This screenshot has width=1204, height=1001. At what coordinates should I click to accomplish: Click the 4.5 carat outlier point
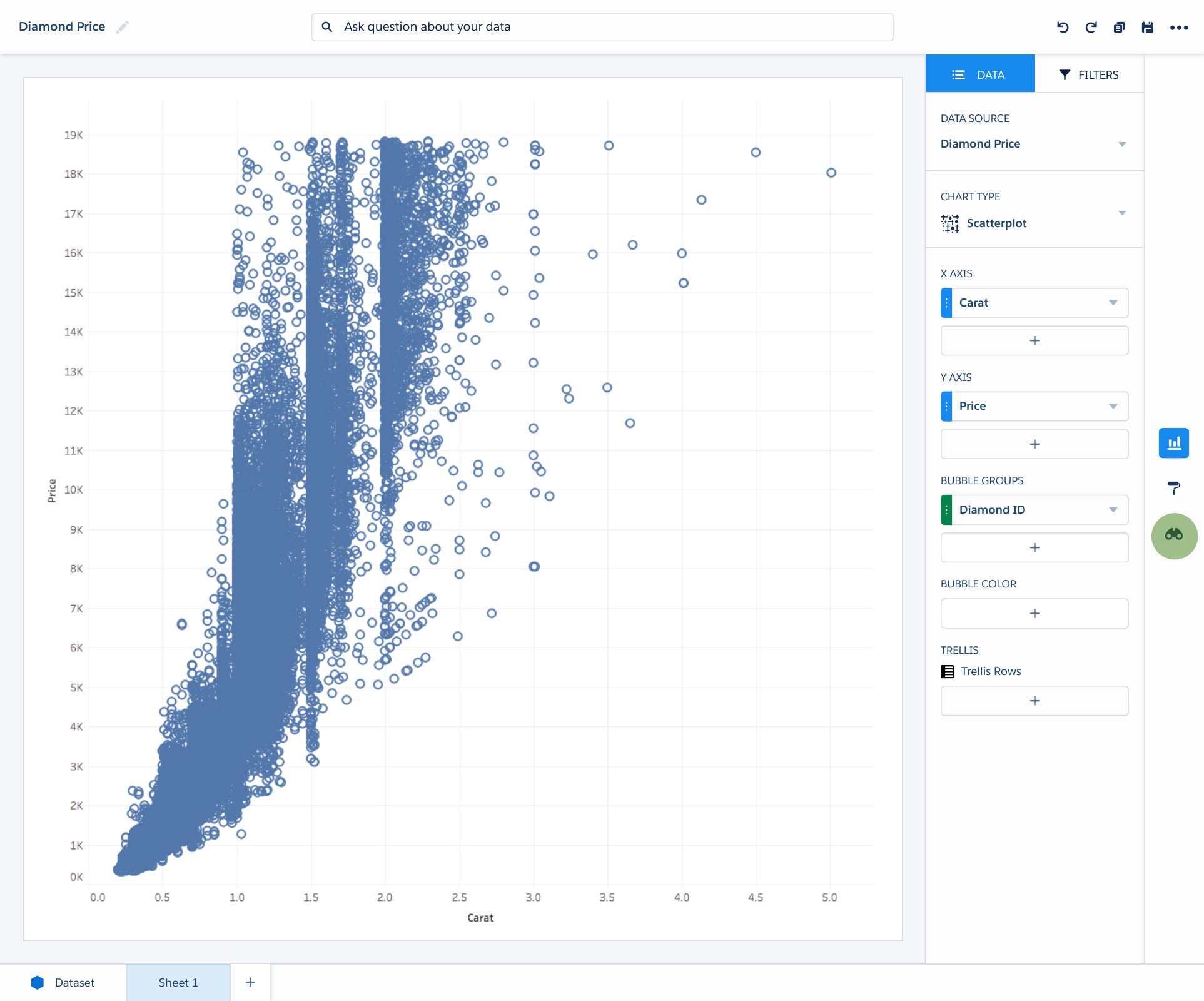[x=756, y=152]
